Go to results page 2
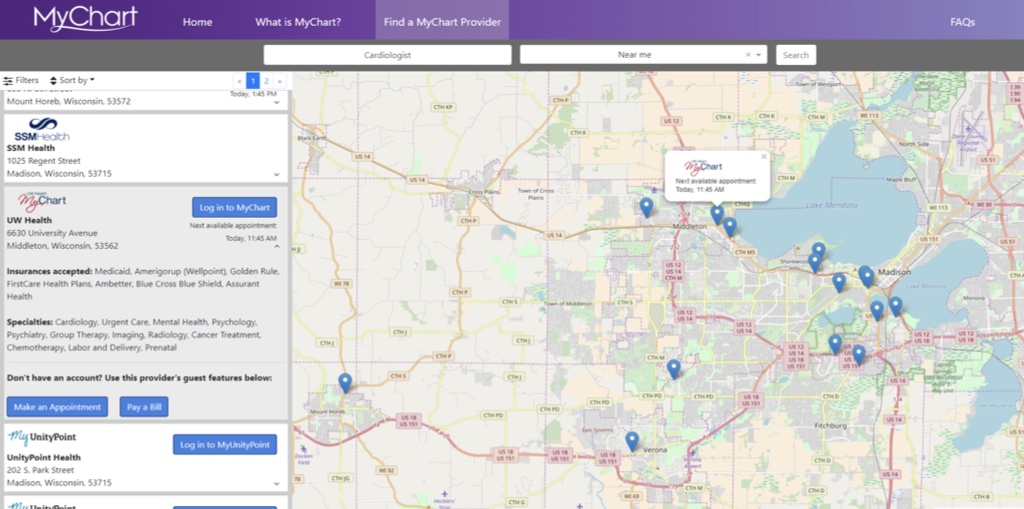This screenshot has width=1024, height=509. [266, 81]
